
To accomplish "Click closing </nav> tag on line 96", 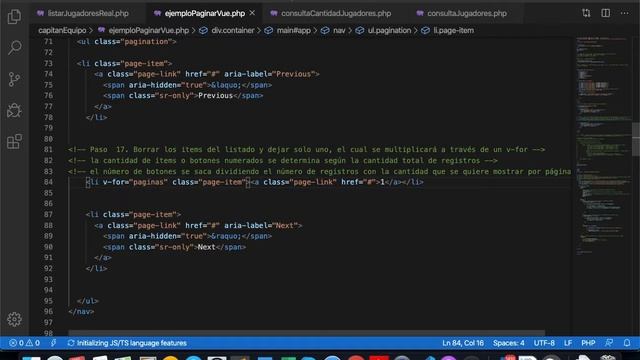I will [x=81, y=311].
